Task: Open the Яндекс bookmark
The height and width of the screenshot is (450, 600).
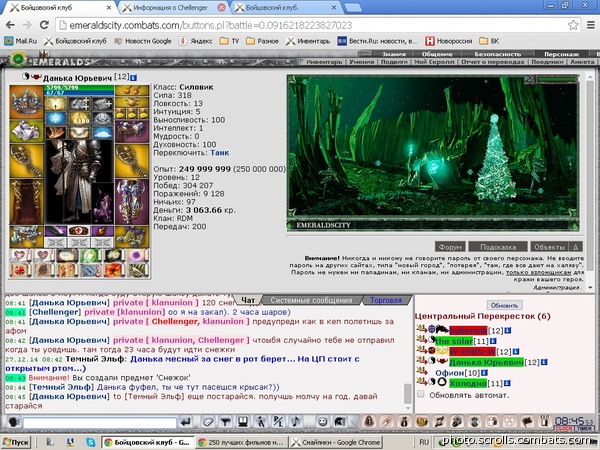Action: click(x=195, y=41)
